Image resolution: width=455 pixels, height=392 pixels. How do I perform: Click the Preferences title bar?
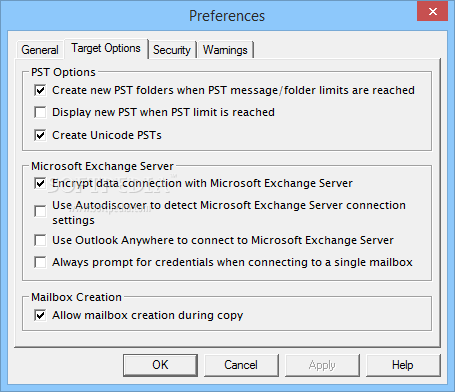click(x=227, y=16)
